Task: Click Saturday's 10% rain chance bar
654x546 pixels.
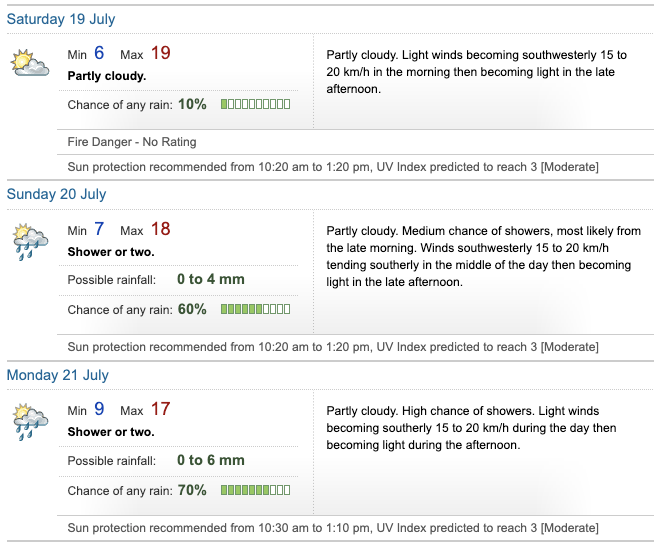Action: click(255, 104)
